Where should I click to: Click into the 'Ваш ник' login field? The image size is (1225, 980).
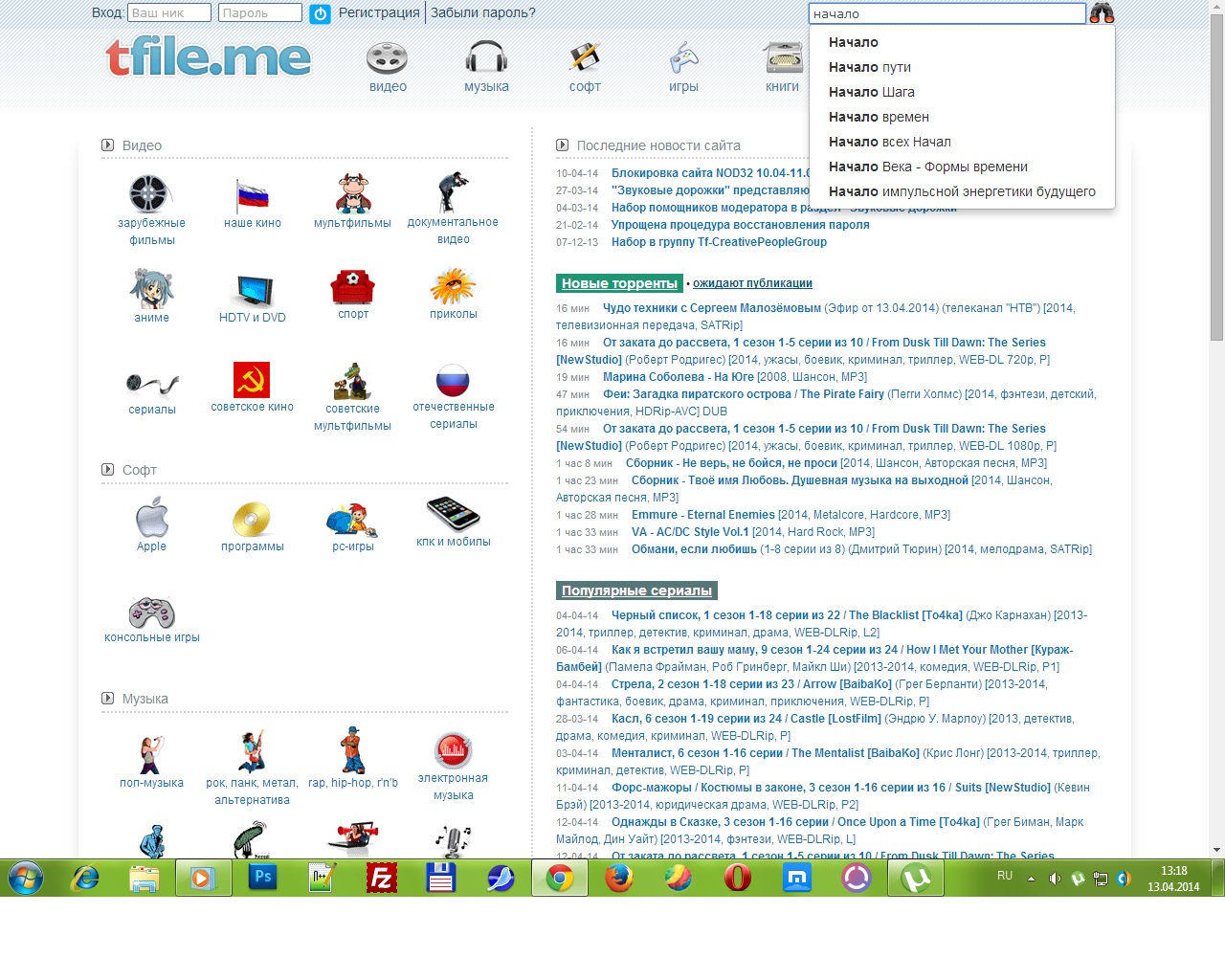click(x=168, y=13)
